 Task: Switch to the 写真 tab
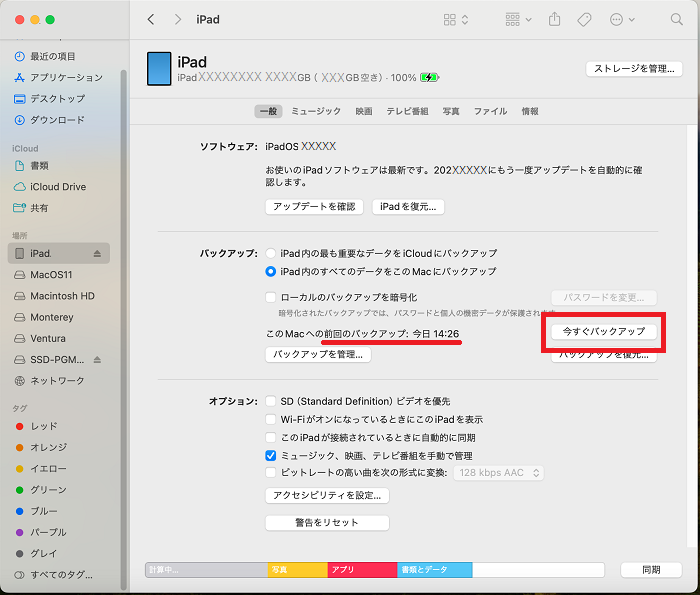[x=451, y=111]
